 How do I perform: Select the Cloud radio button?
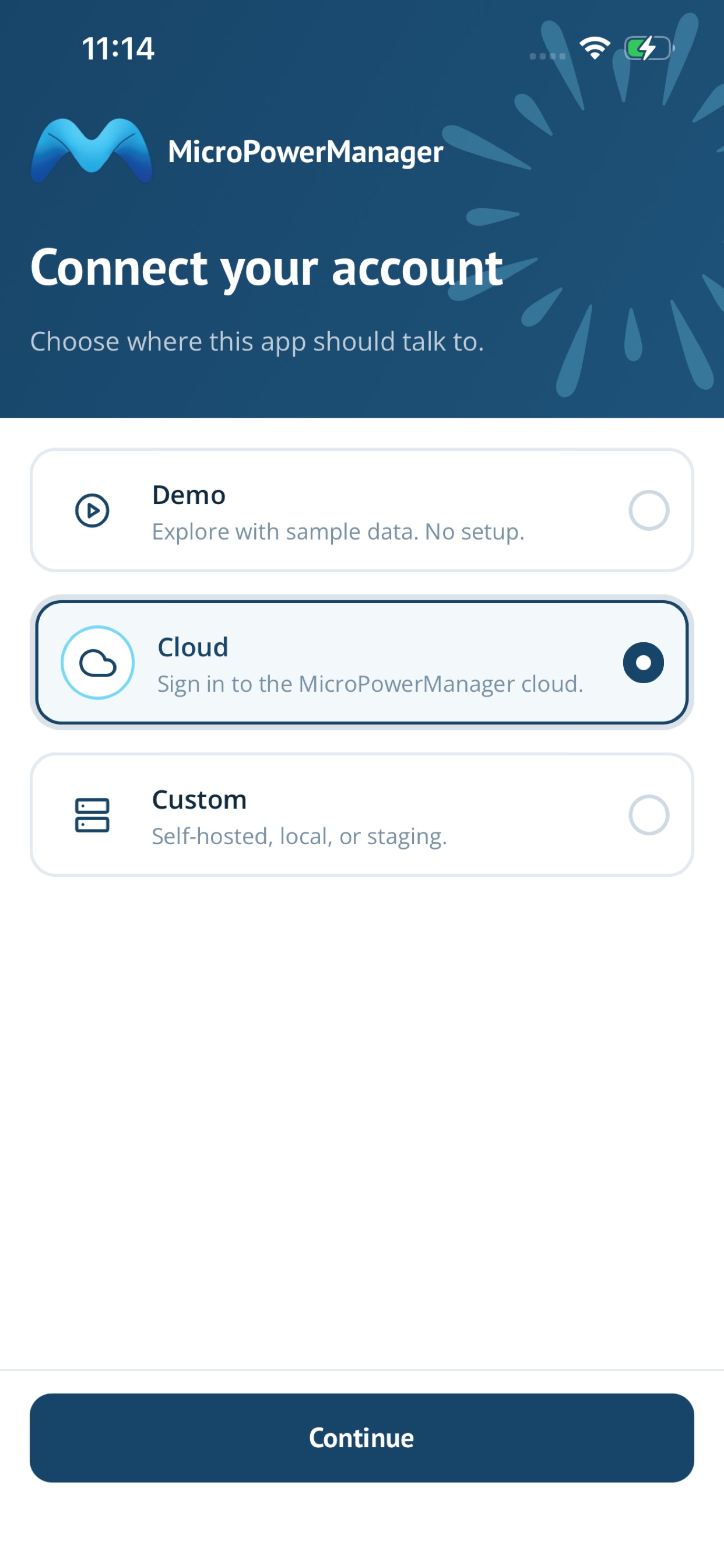(x=643, y=662)
